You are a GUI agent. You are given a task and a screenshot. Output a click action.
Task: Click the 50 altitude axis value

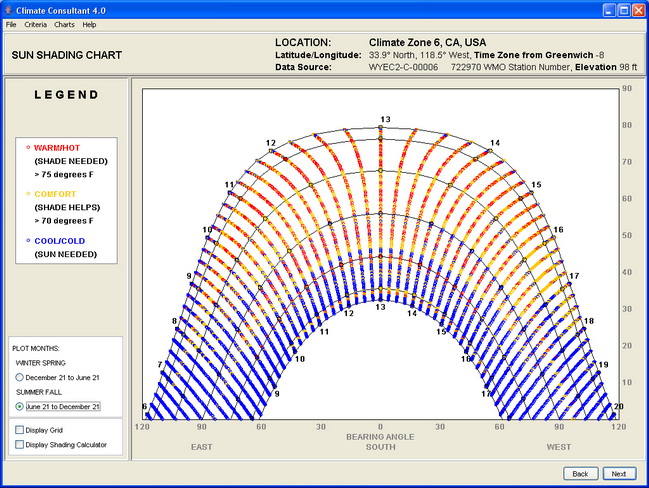627,235
